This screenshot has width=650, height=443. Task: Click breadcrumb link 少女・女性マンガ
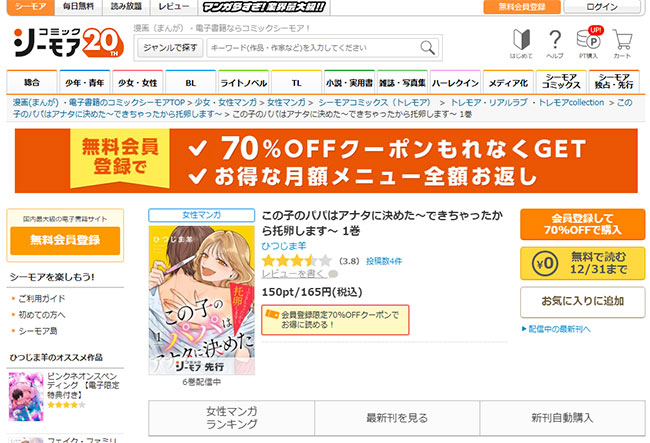pyautogui.click(x=226, y=102)
